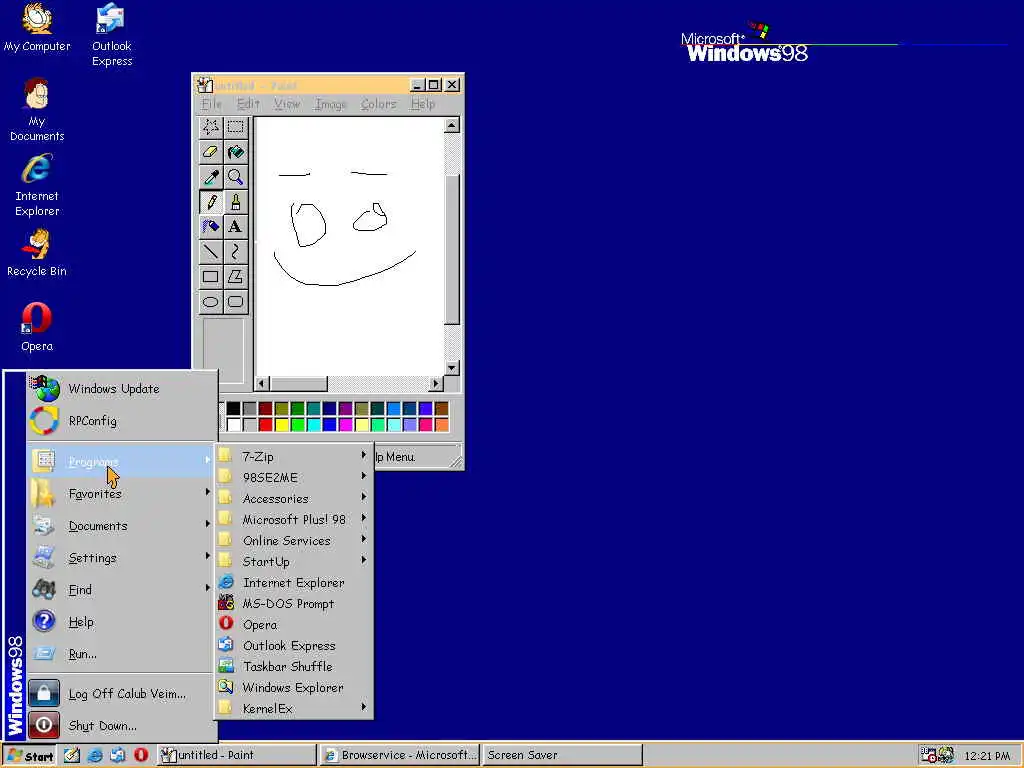Select the Airbrush spray tool
Image resolution: width=1024 pixels, height=768 pixels.
pyautogui.click(x=210, y=227)
